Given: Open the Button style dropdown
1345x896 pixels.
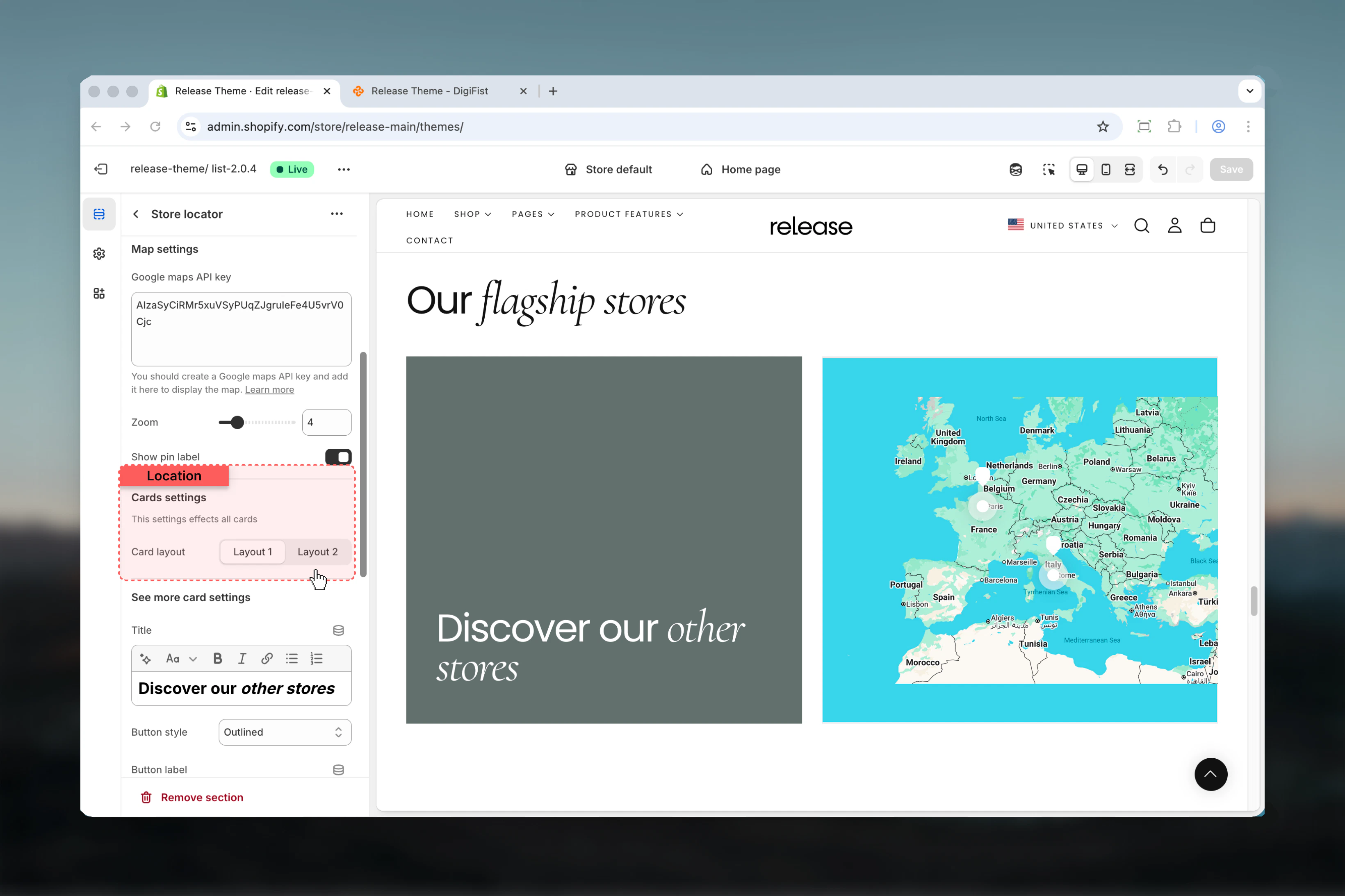Looking at the screenshot, I should tap(285, 732).
